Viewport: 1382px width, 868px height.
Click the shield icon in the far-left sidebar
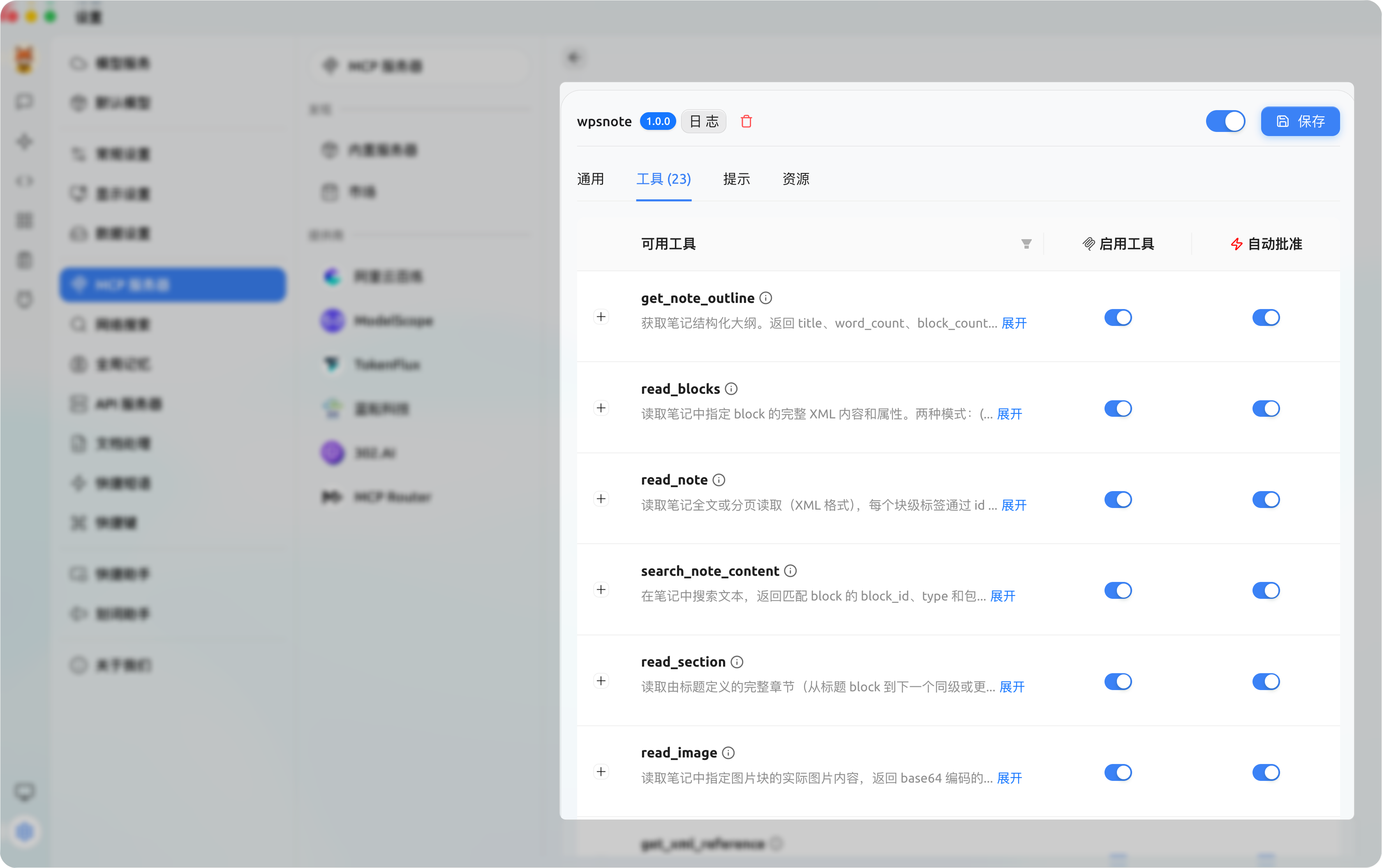click(24, 300)
